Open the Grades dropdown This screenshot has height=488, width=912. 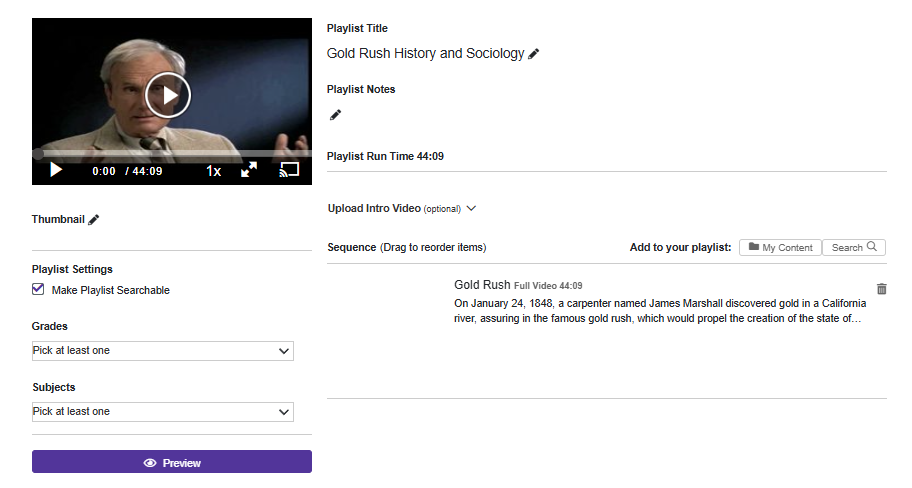[x=163, y=351]
